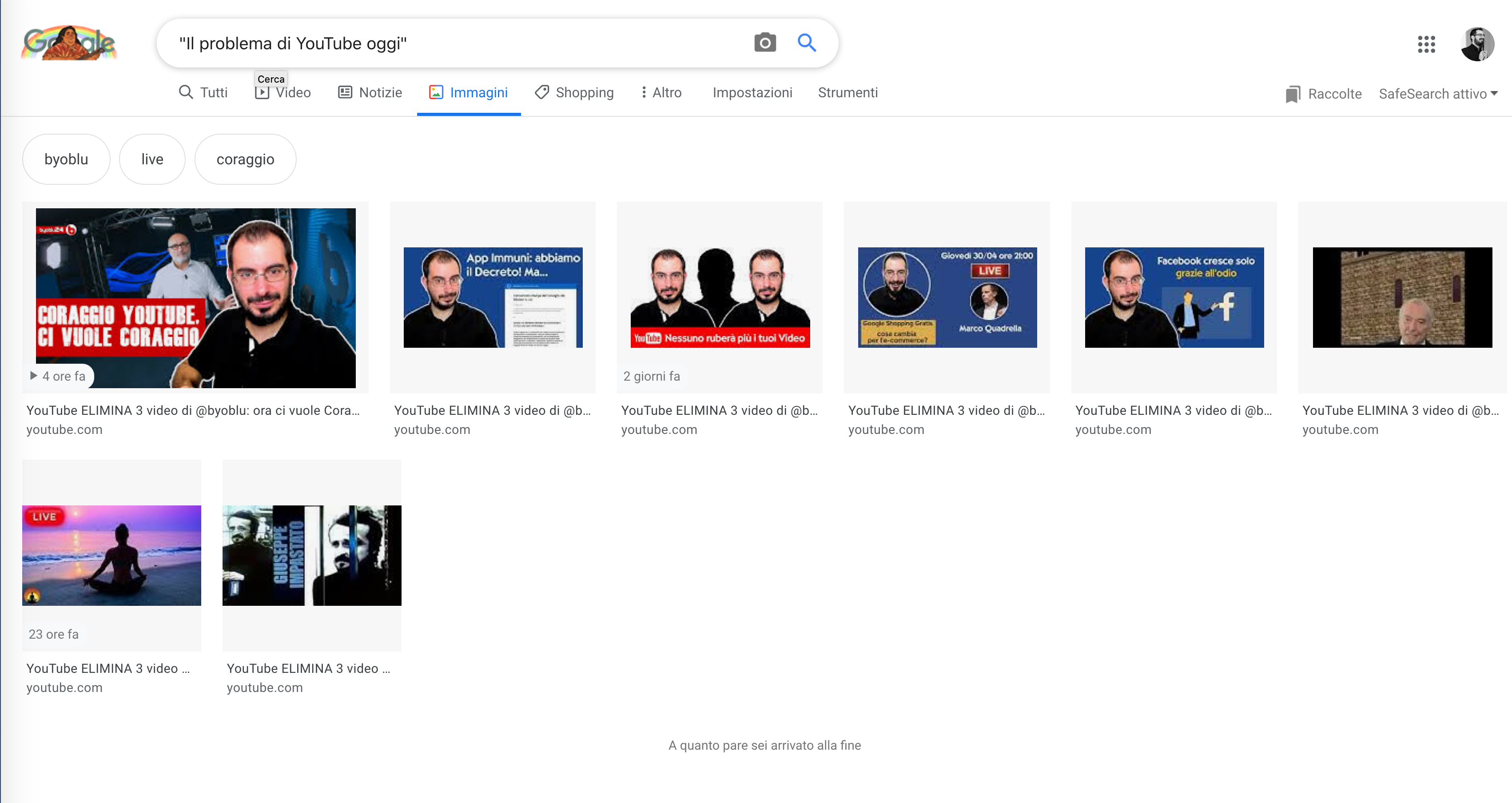Open the App Immuni thumbnail
This screenshot has height=803, width=1512.
pos(493,298)
